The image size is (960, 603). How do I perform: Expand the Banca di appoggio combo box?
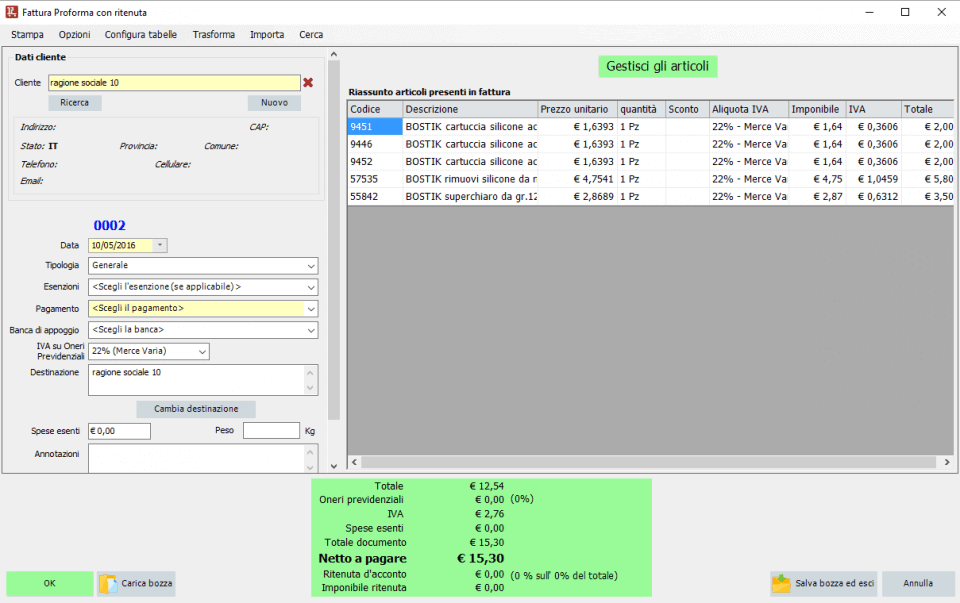pos(311,330)
